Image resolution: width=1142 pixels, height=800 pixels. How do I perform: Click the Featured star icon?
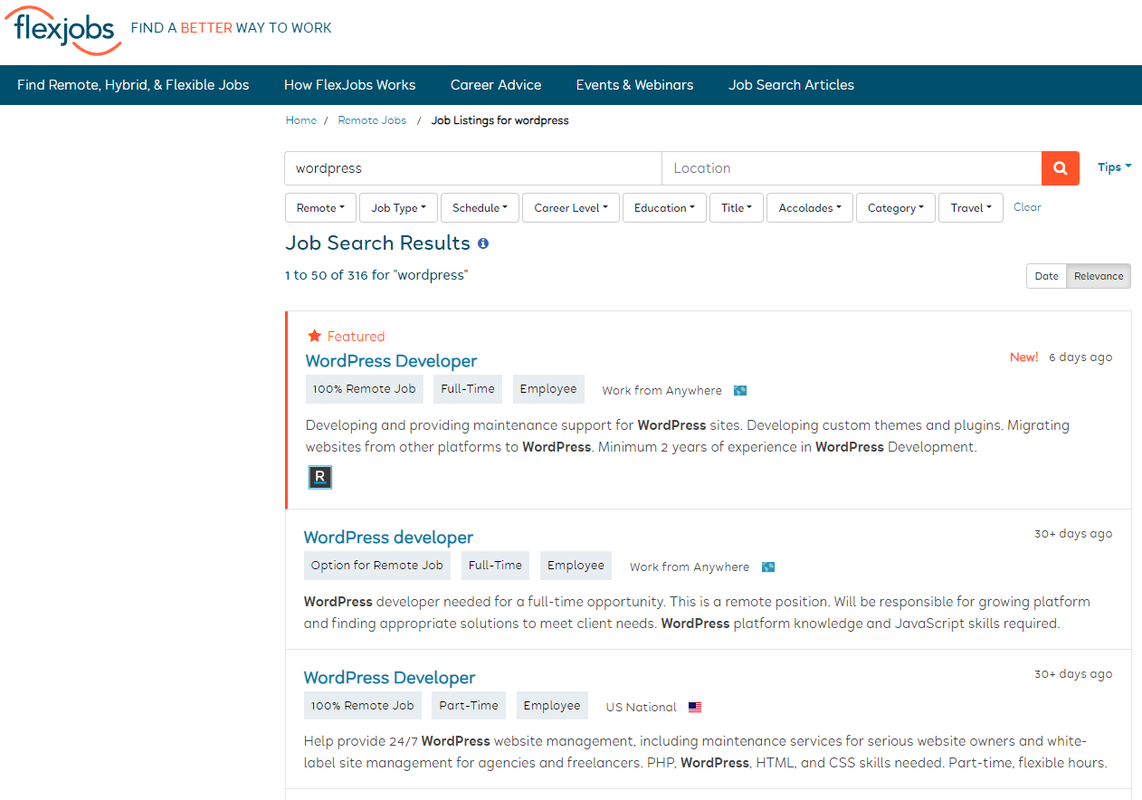(315, 336)
